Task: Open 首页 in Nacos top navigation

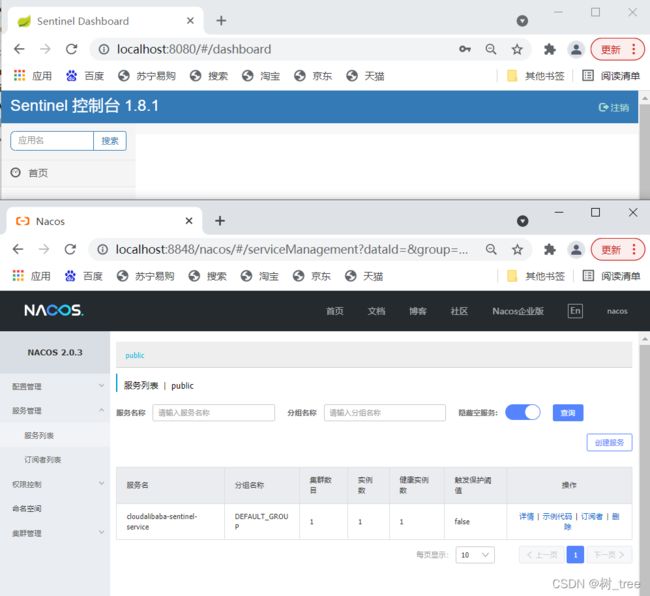Action: pyautogui.click(x=335, y=311)
